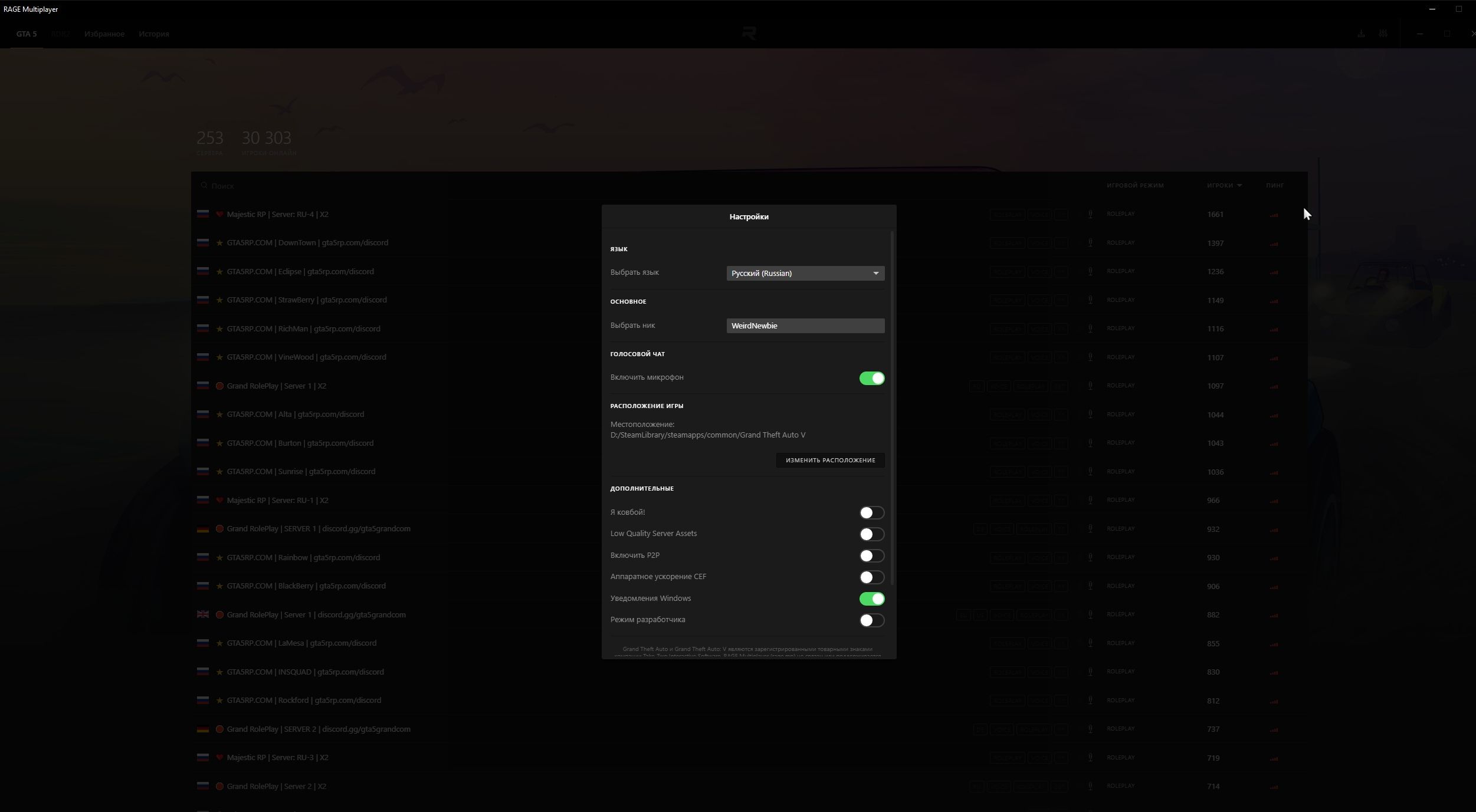Click ping bars icon for server with 1397 players

[1274, 244]
